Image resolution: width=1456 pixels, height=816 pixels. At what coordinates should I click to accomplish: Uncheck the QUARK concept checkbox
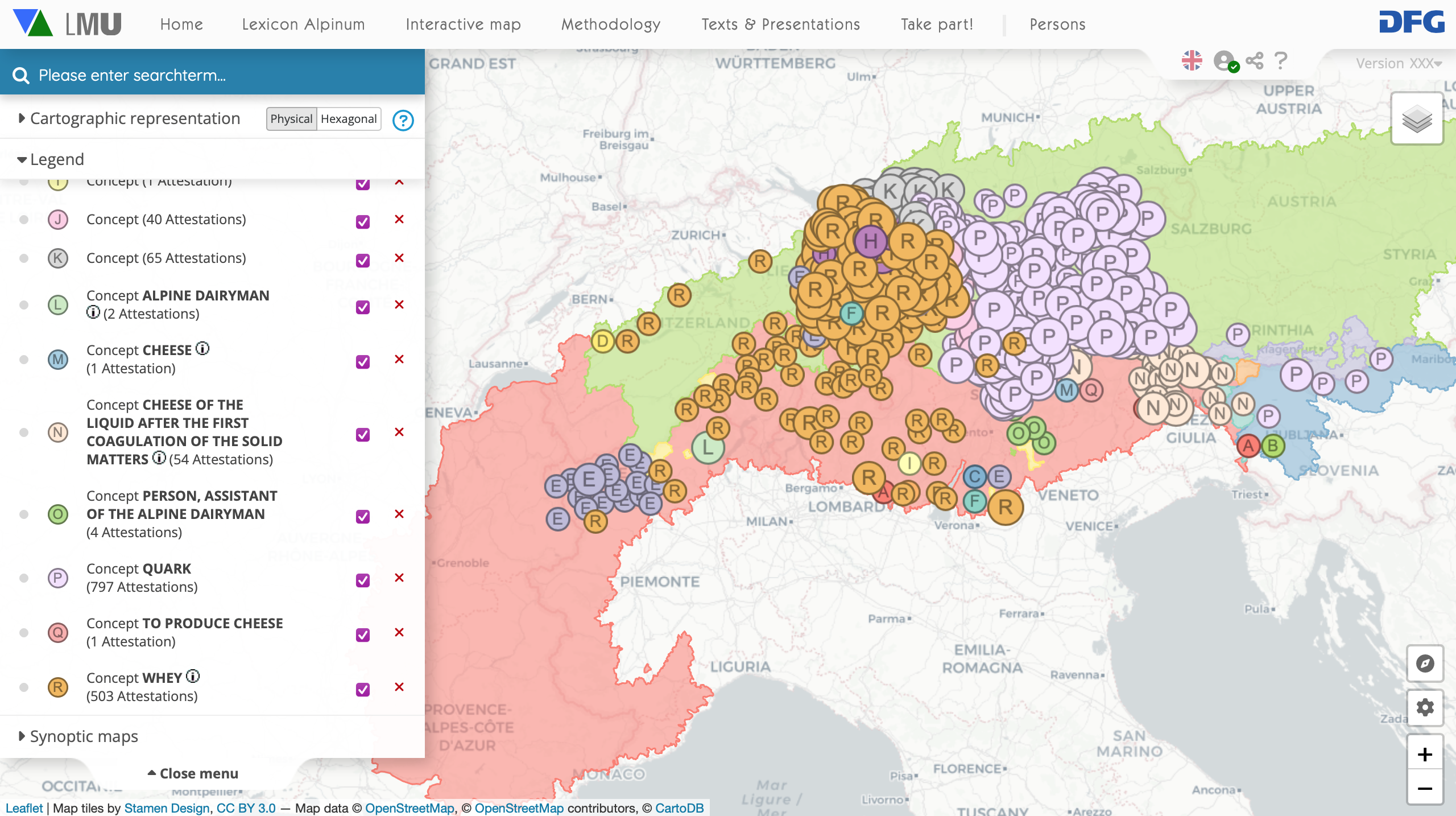tap(363, 580)
